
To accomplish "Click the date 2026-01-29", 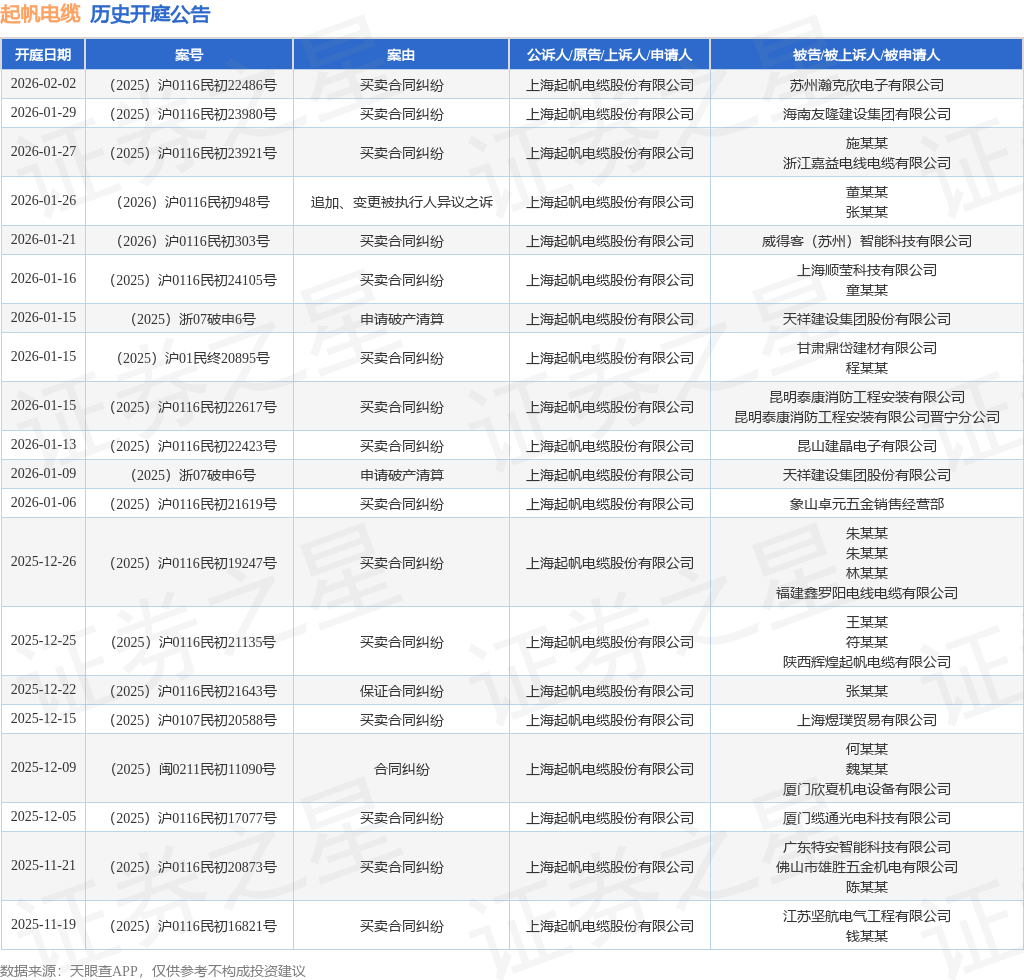I will tap(43, 112).
